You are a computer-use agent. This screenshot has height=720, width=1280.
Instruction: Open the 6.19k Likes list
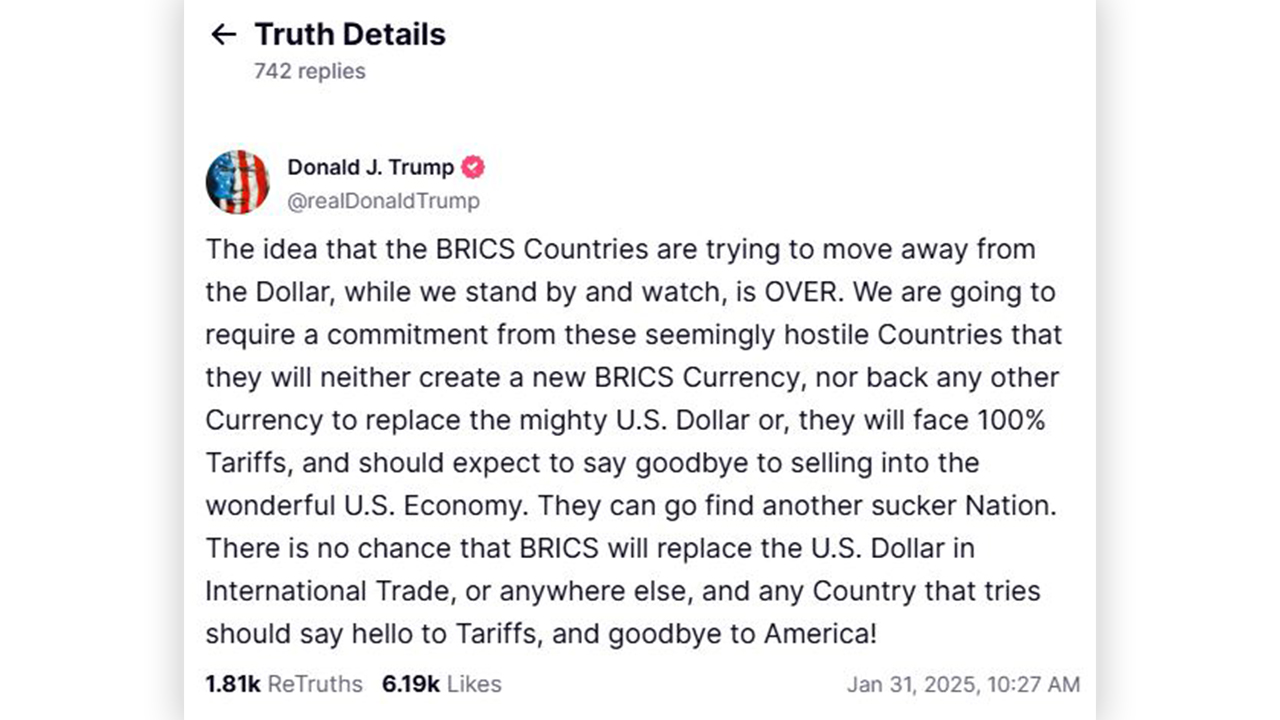441,684
